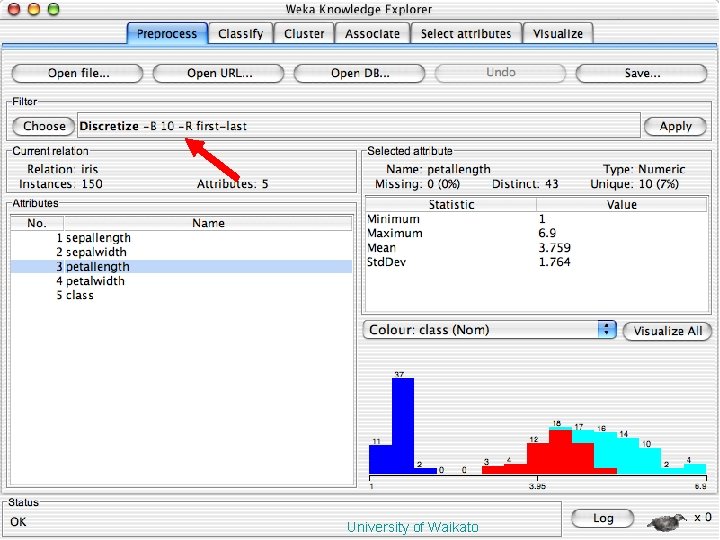Click the Statistic column header
The image size is (720, 540).
tap(451, 204)
